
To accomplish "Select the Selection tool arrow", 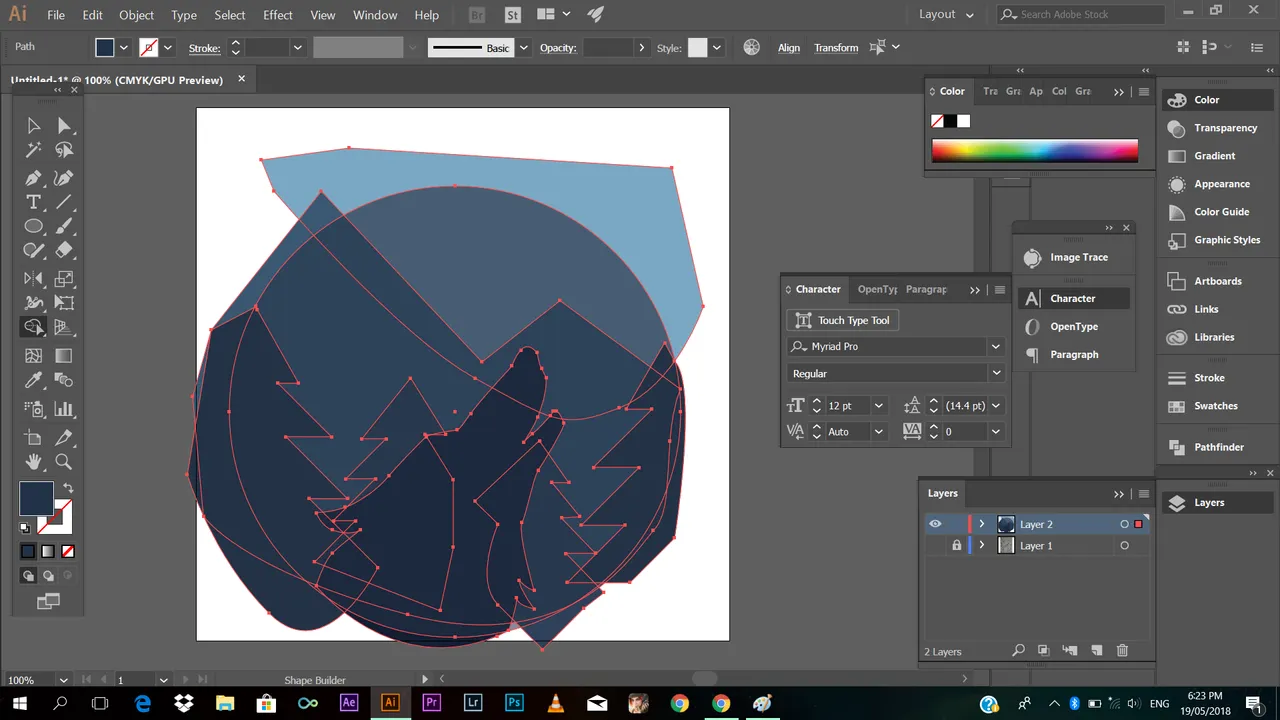I will [33, 125].
